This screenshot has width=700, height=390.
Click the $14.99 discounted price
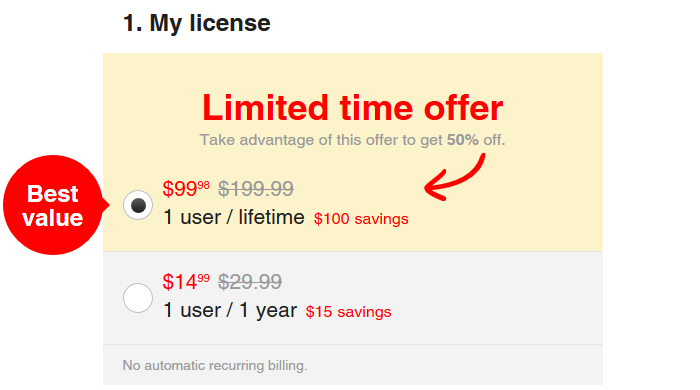(186, 282)
